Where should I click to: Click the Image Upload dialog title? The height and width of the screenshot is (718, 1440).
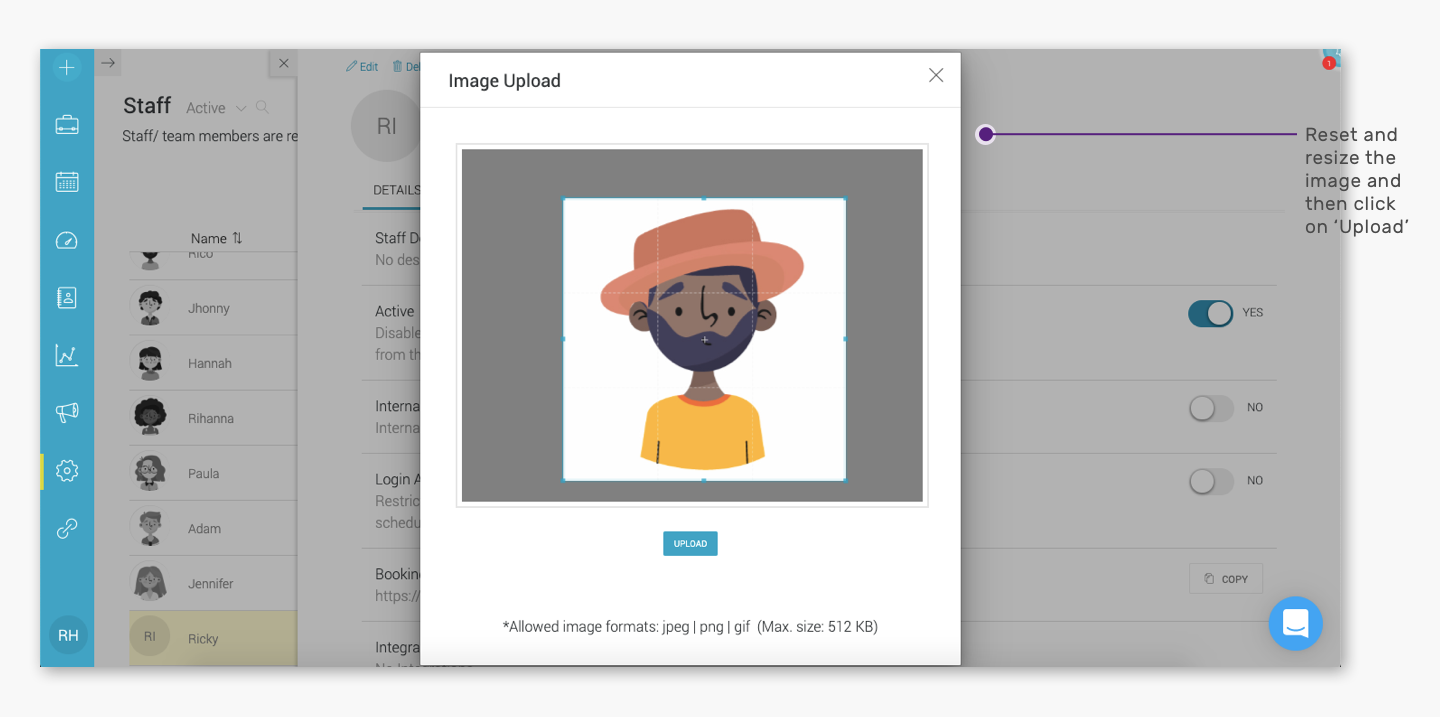click(x=504, y=81)
